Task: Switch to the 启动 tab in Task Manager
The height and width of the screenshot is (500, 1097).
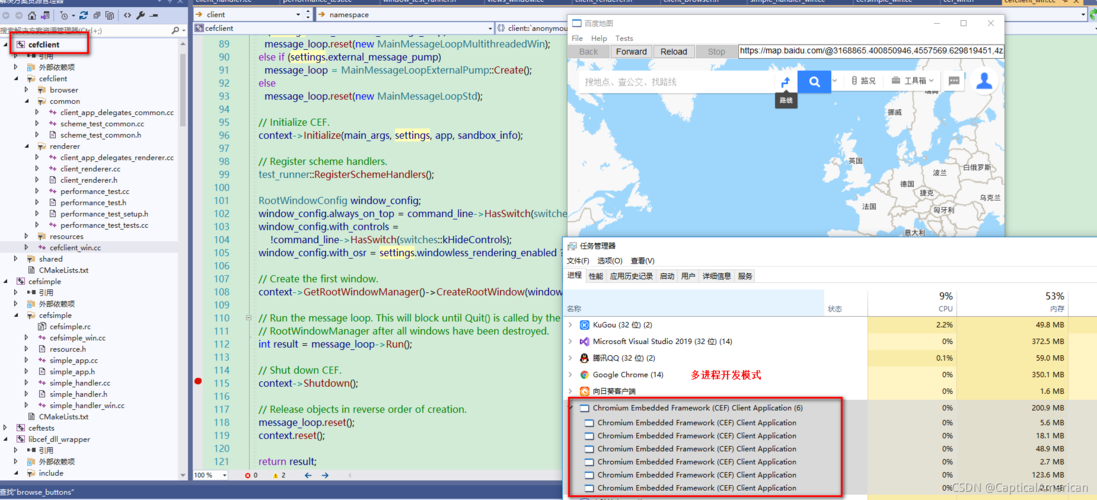Action: pos(667,276)
